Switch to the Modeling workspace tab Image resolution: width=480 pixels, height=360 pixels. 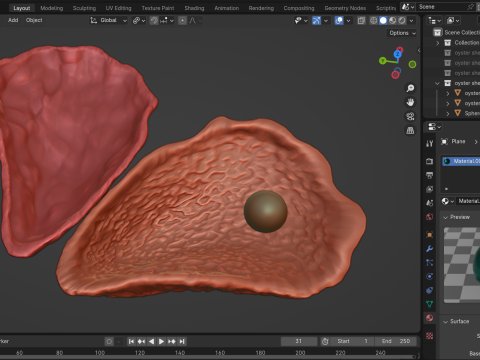point(52,8)
